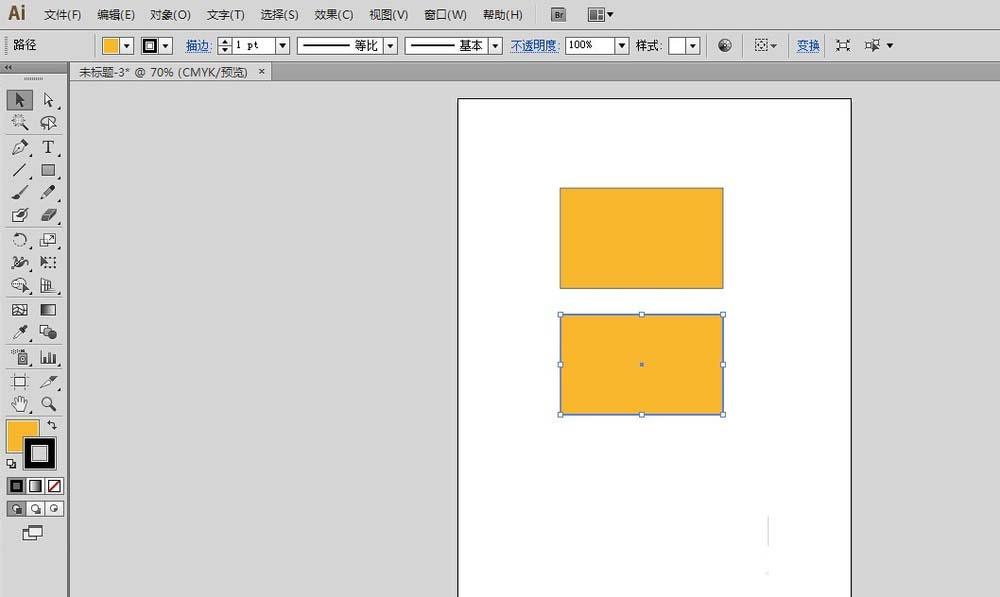The image size is (1000, 597).
Task: Select the Scale tool
Action: [48, 240]
